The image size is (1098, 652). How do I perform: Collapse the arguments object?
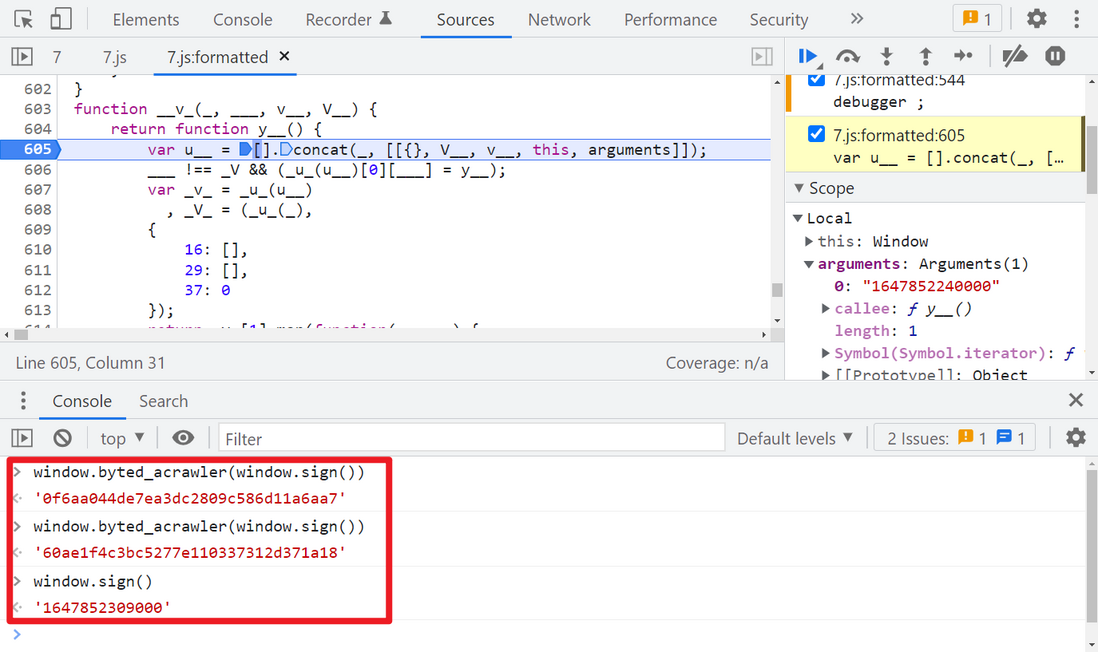809,264
